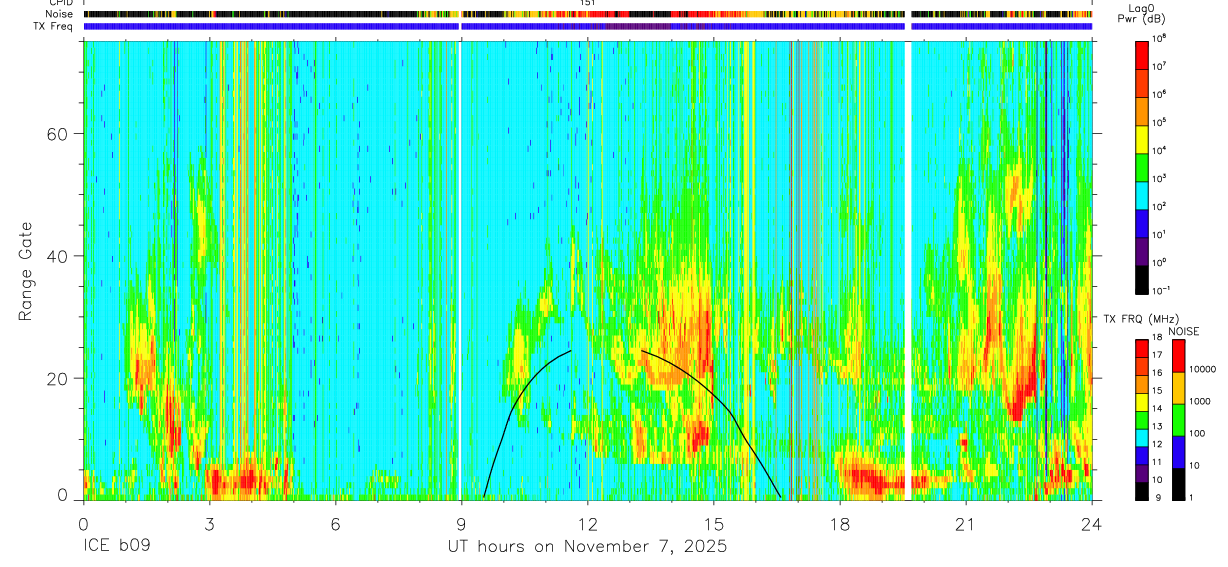Click the 'Range Gate' y-axis label
1228x567 pixels.
pos(26,272)
